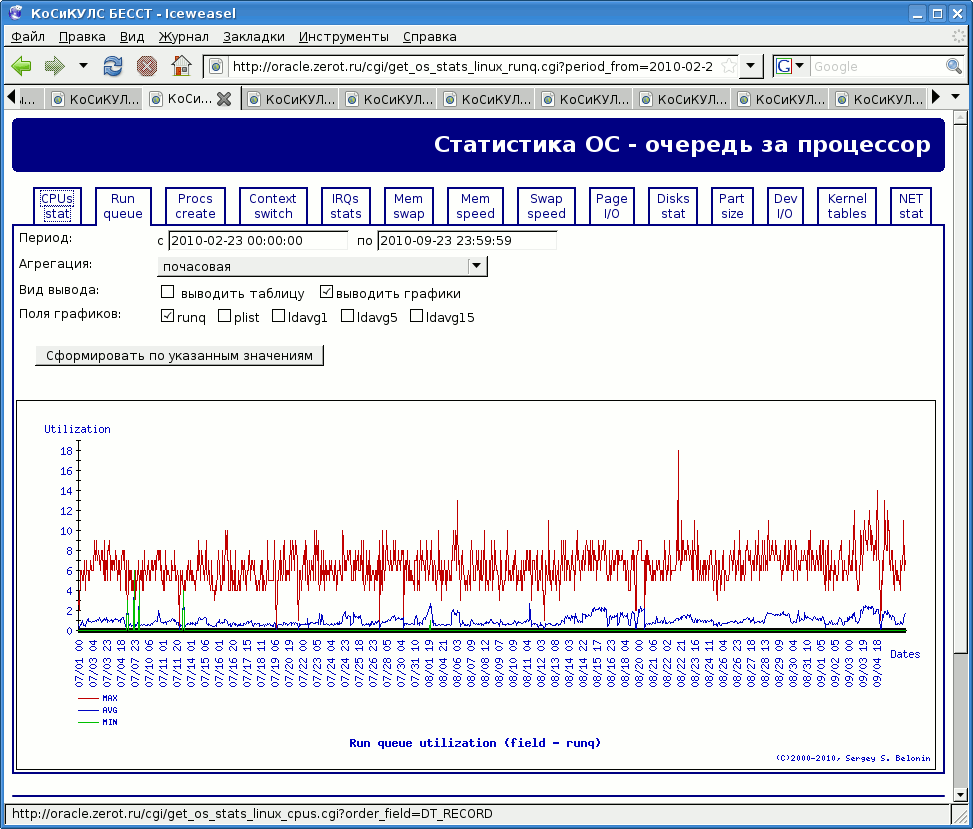The height and width of the screenshot is (829, 973).
Task: Close the current tab with the X icon
Action: click(x=224, y=99)
